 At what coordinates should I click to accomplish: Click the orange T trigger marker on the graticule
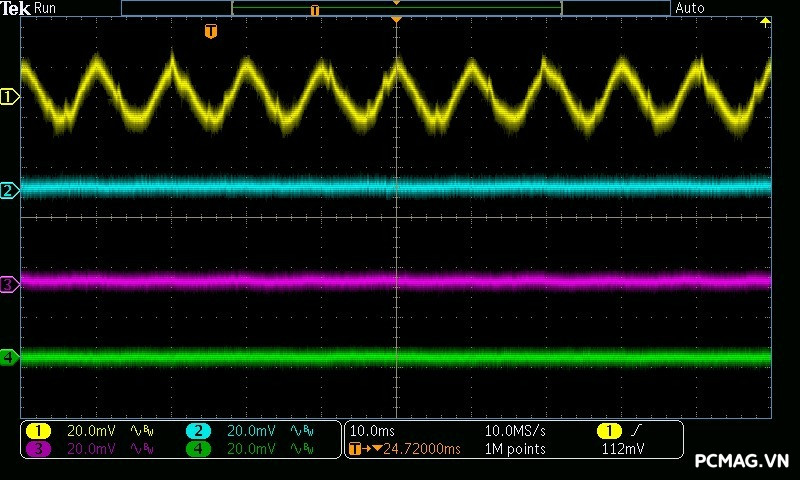(x=210, y=32)
